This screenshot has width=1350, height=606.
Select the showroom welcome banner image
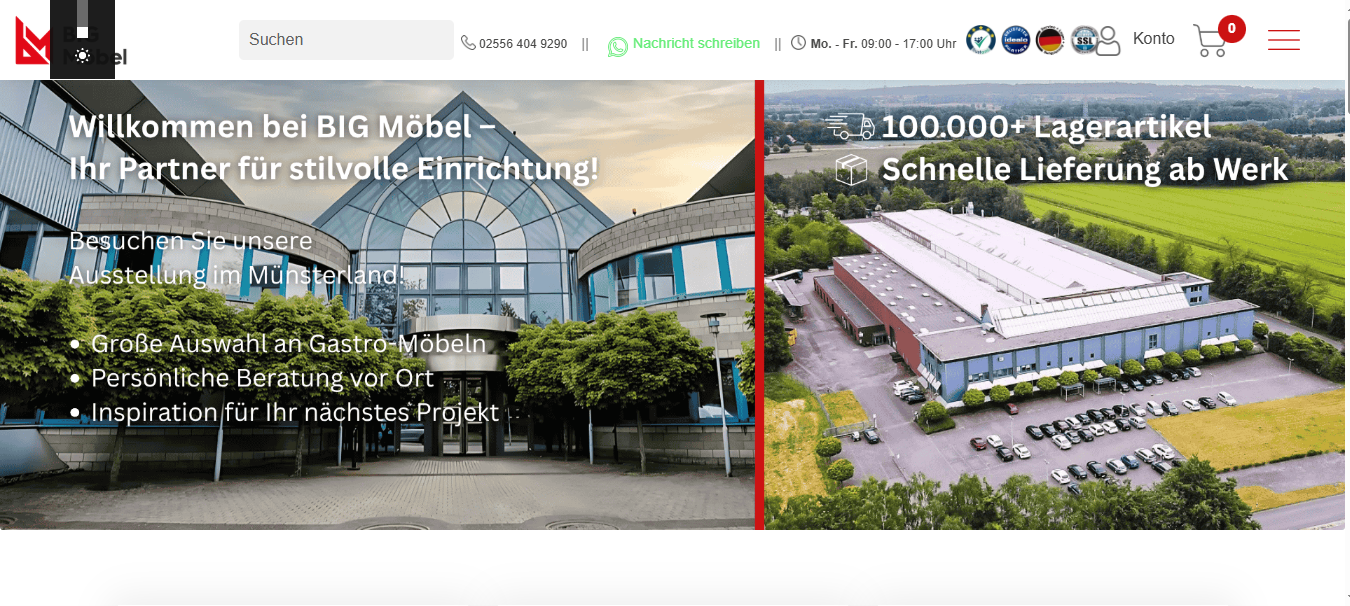pos(377,305)
